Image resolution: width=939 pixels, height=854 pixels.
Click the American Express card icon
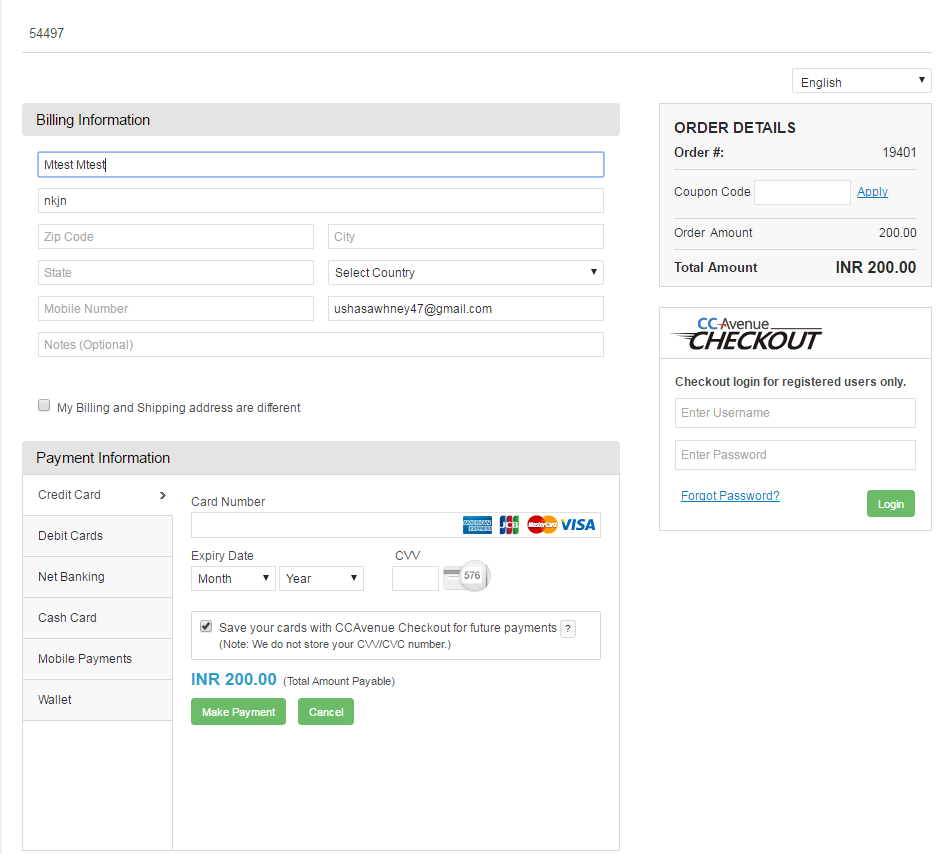(x=477, y=525)
